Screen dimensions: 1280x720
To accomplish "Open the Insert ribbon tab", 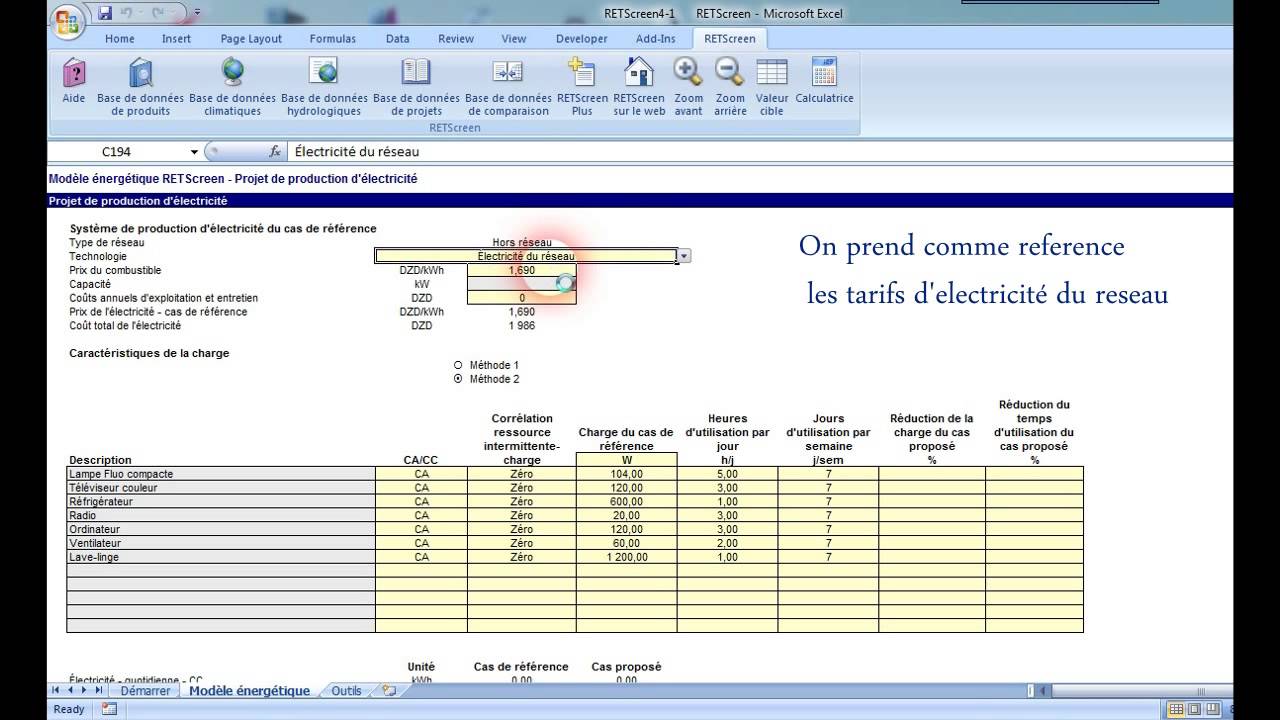I will click(x=177, y=39).
